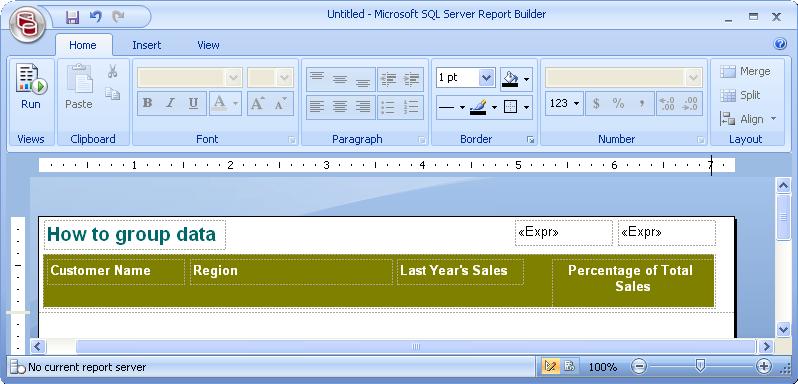
Task: Open the font color dropdown arrow
Action: (x=236, y=103)
